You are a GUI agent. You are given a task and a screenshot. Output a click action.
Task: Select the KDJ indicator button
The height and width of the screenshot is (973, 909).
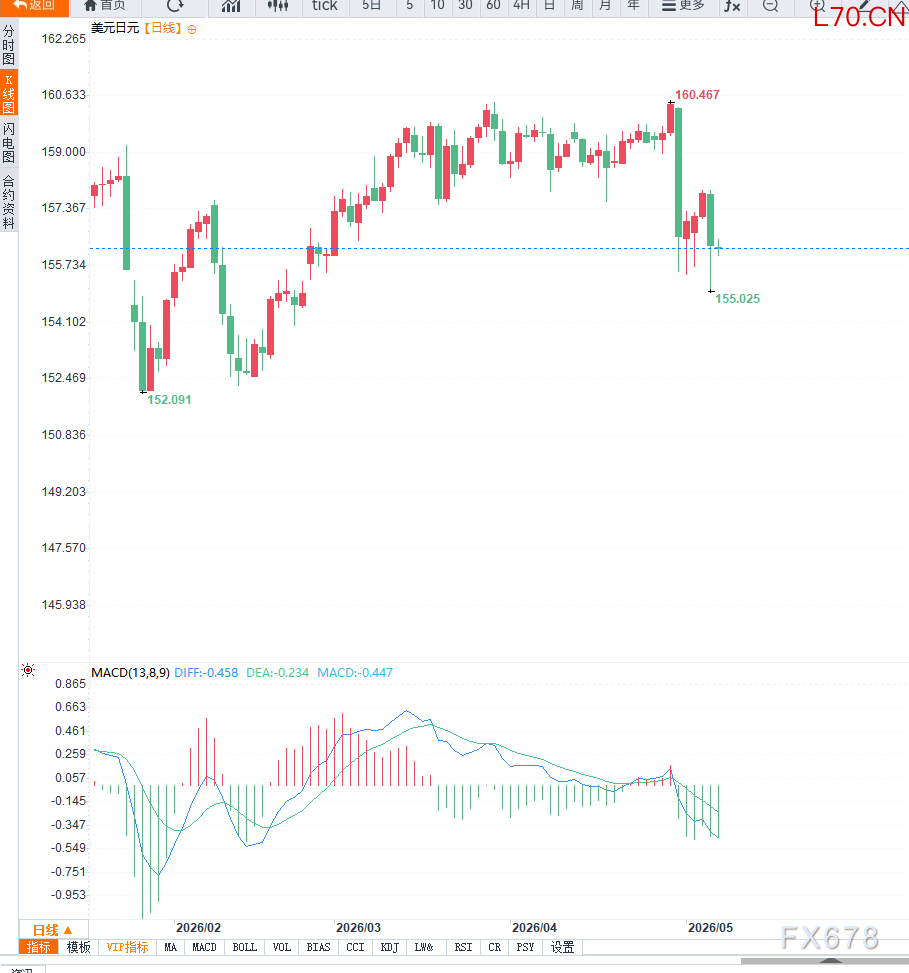[390, 947]
